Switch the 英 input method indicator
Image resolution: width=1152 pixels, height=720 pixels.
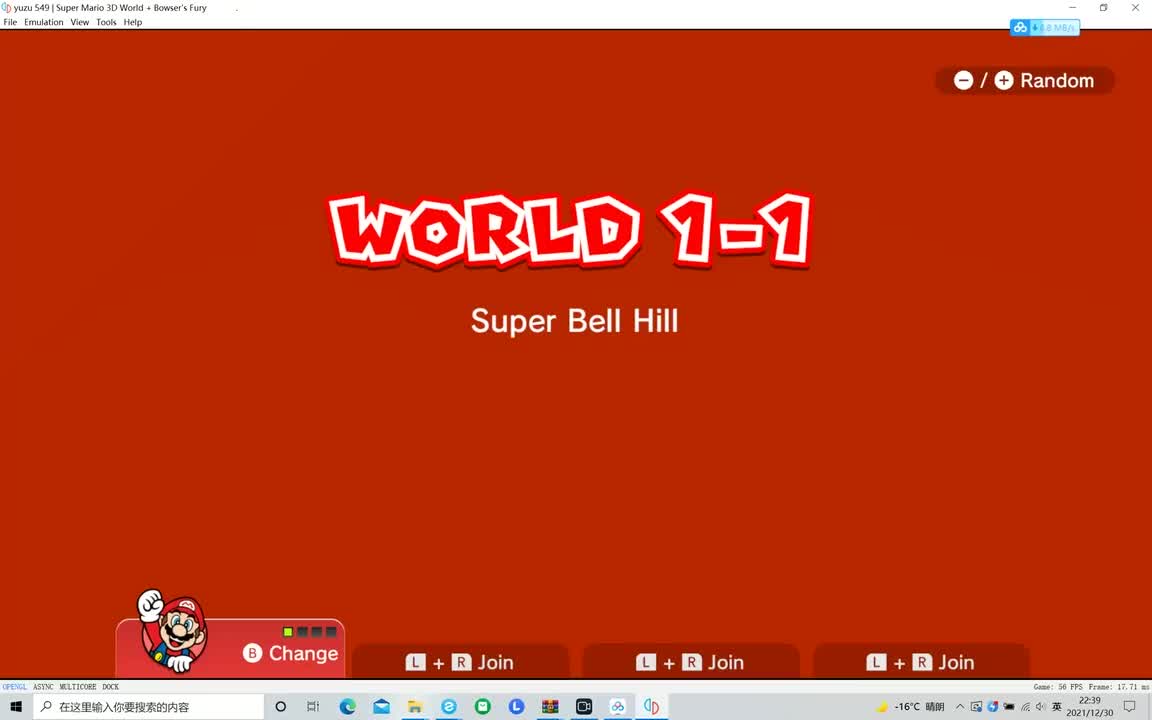click(x=1056, y=706)
